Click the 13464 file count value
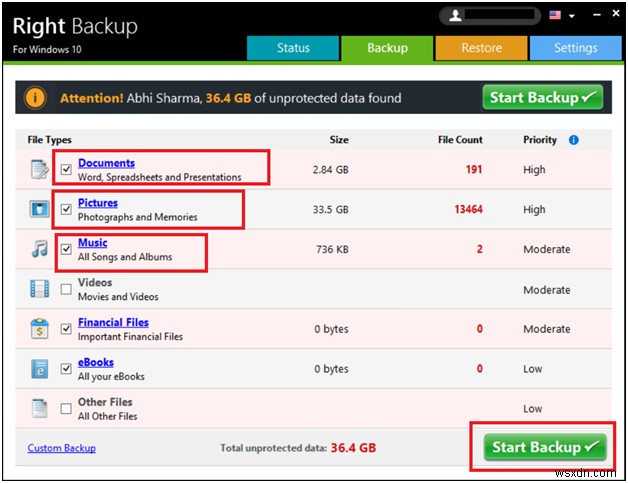The height and width of the screenshot is (483, 628). (468, 209)
